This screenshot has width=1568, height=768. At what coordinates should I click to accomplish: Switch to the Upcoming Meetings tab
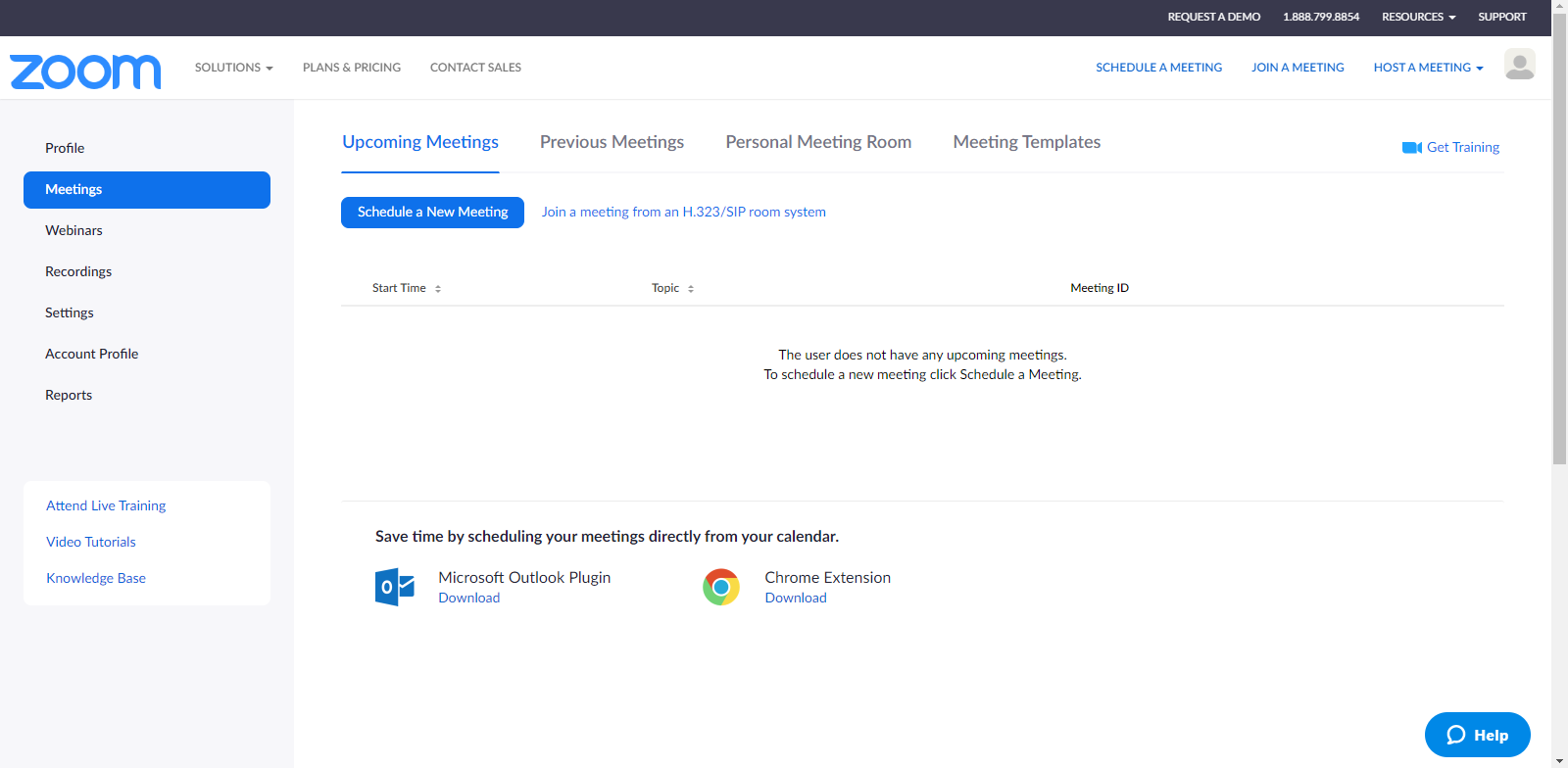click(x=420, y=142)
